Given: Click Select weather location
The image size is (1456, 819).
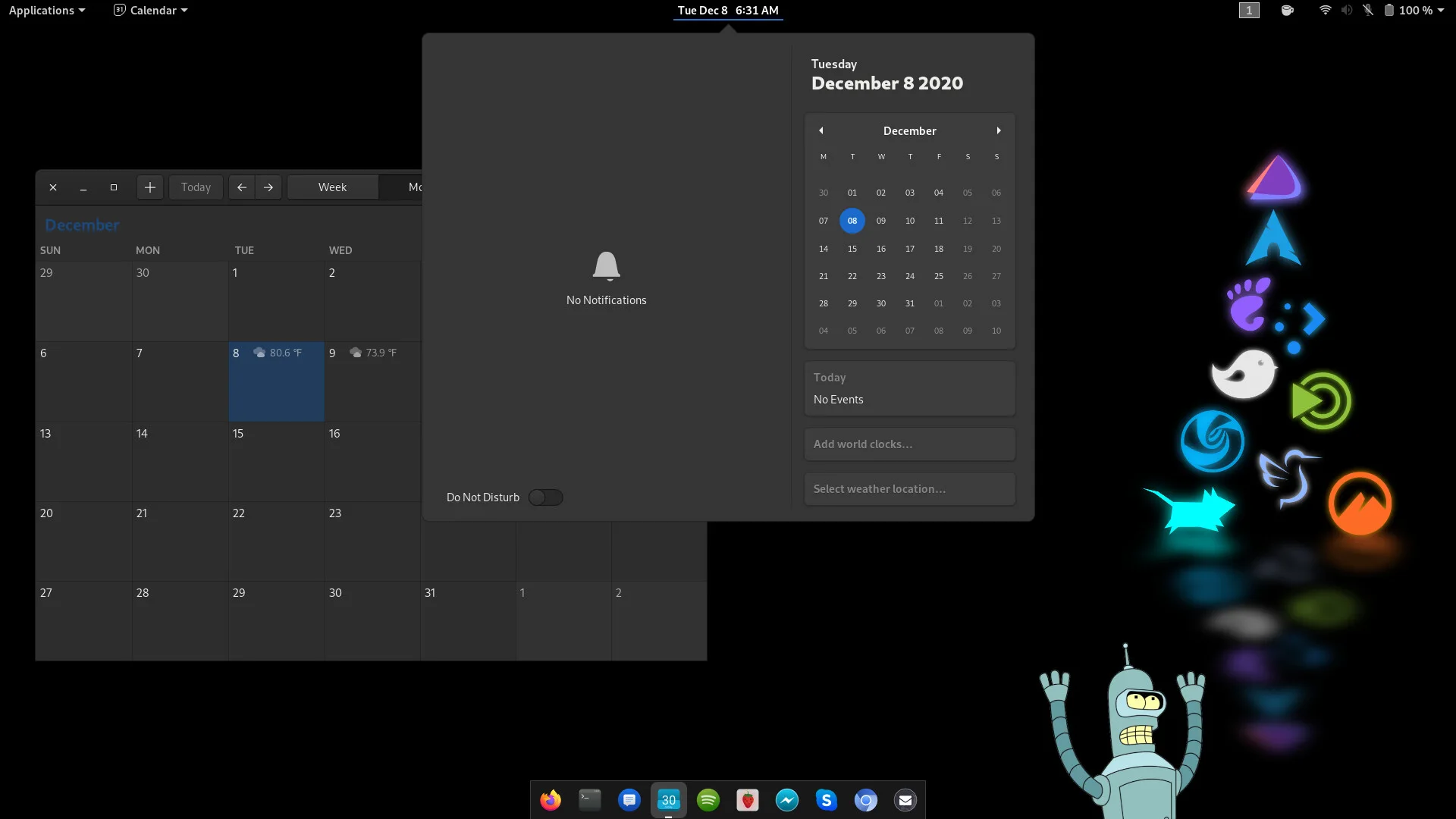Looking at the screenshot, I should (909, 489).
